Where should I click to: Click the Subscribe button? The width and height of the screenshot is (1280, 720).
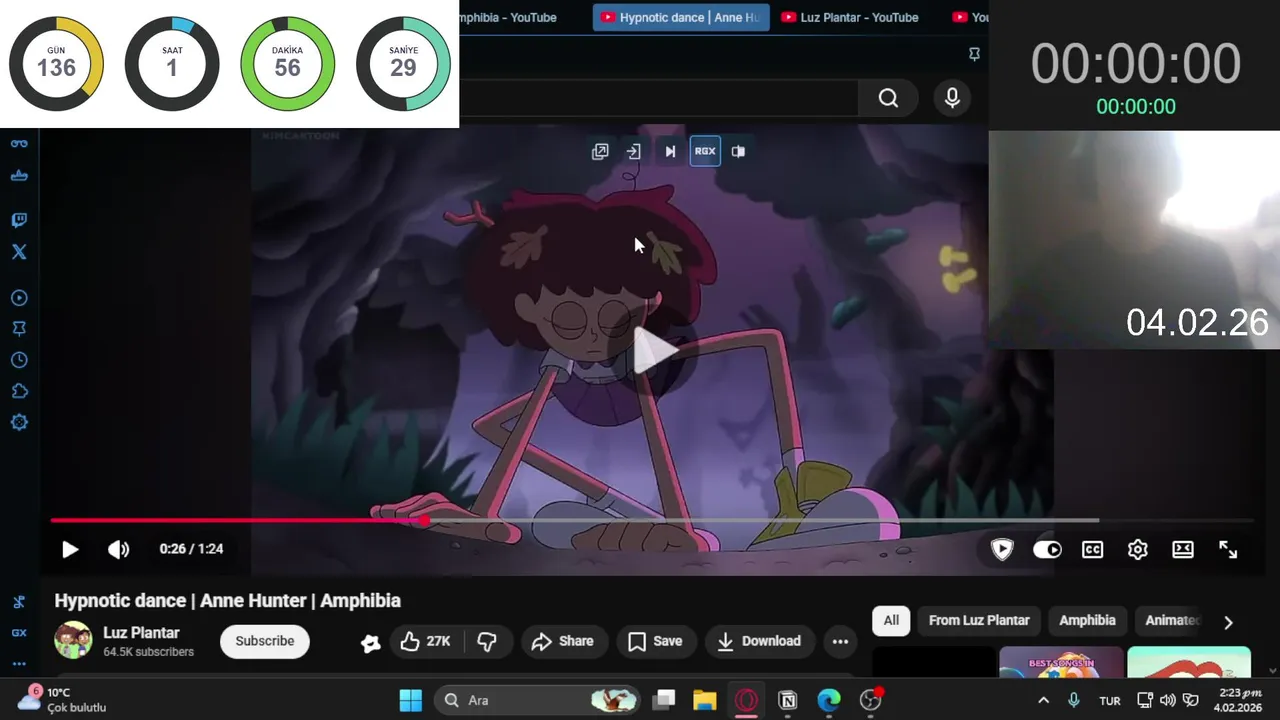click(x=265, y=641)
